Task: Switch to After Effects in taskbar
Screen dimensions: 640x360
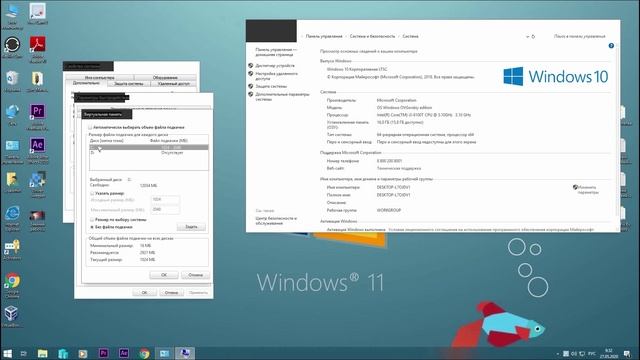Action: pos(124,353)
